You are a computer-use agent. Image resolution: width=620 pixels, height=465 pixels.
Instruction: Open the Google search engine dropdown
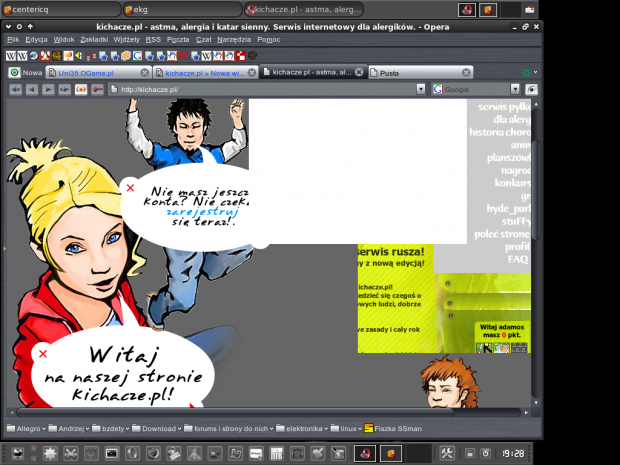(x=515, y=89)
